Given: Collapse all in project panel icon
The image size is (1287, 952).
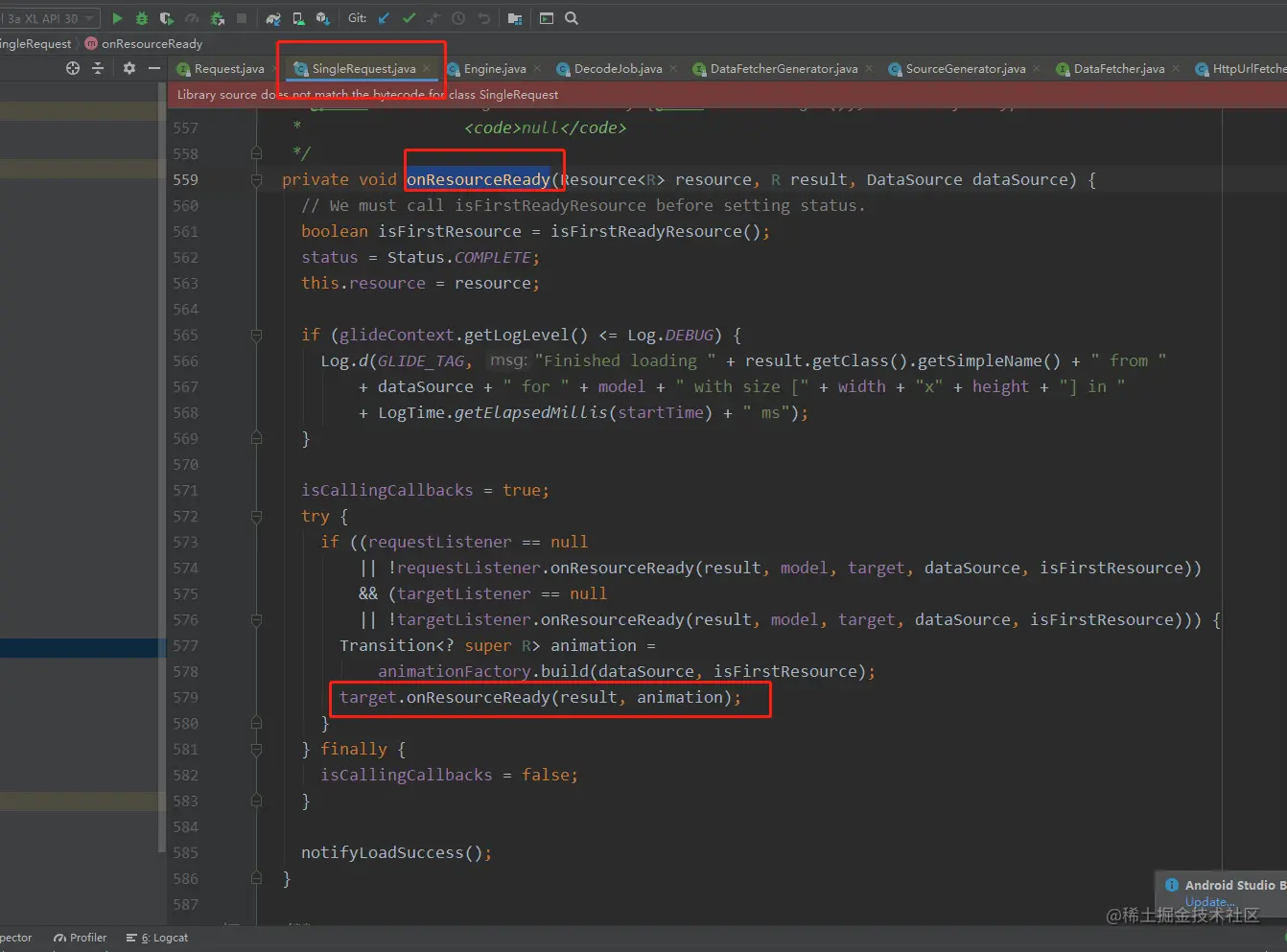Looking at the screenshot, I should tap(98, 68).
